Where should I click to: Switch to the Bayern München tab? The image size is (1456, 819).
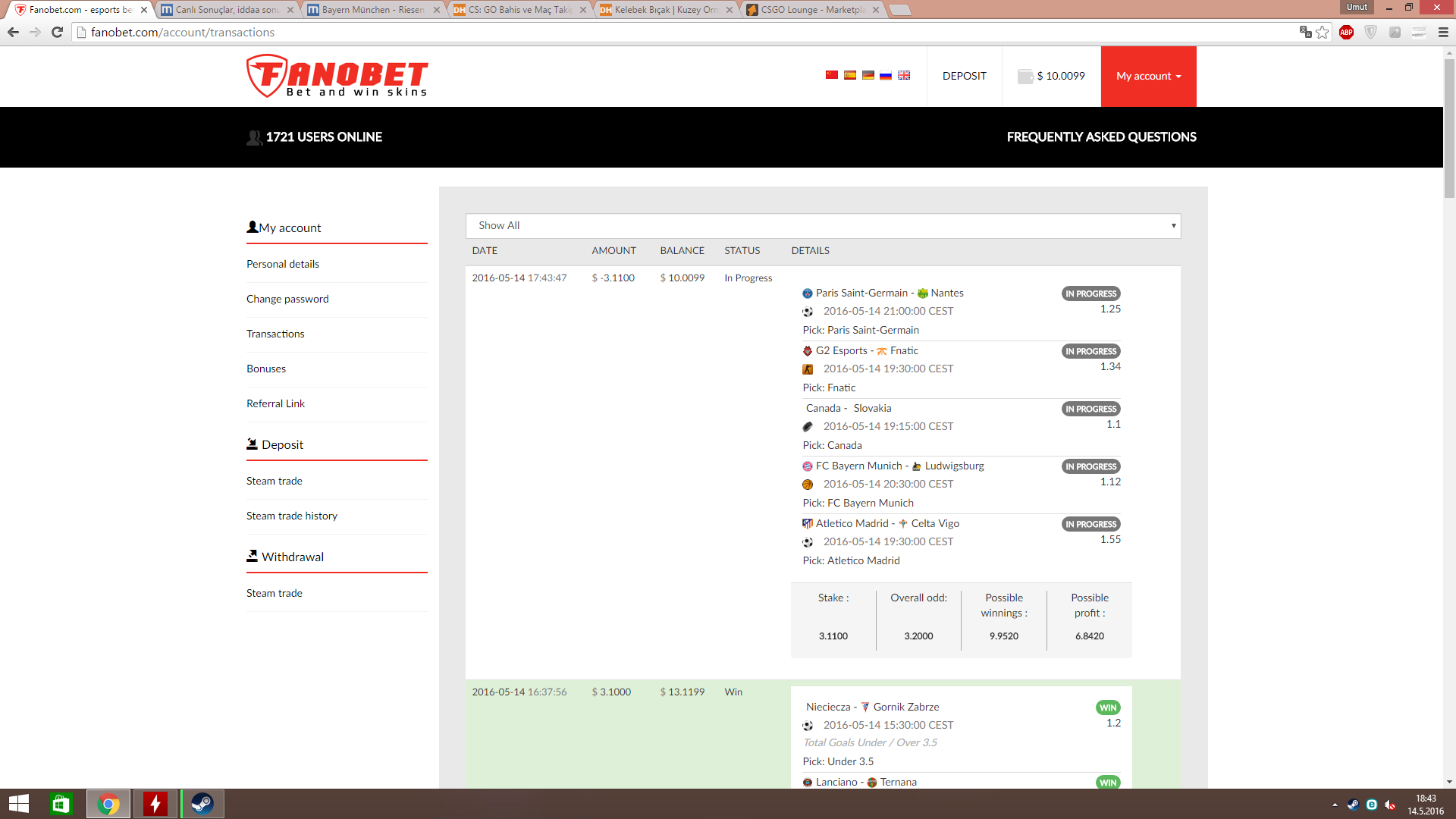[373, 10]
